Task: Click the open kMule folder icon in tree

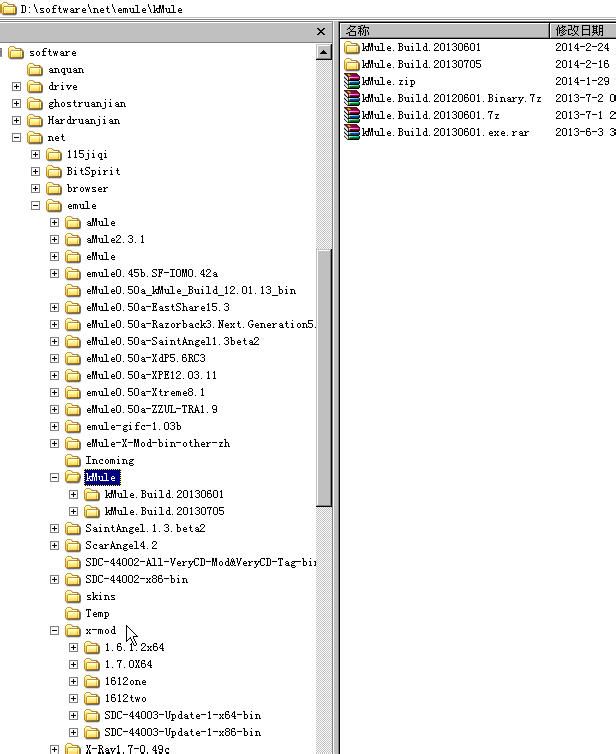Action: pyautogui.click(x=73, y=478)
